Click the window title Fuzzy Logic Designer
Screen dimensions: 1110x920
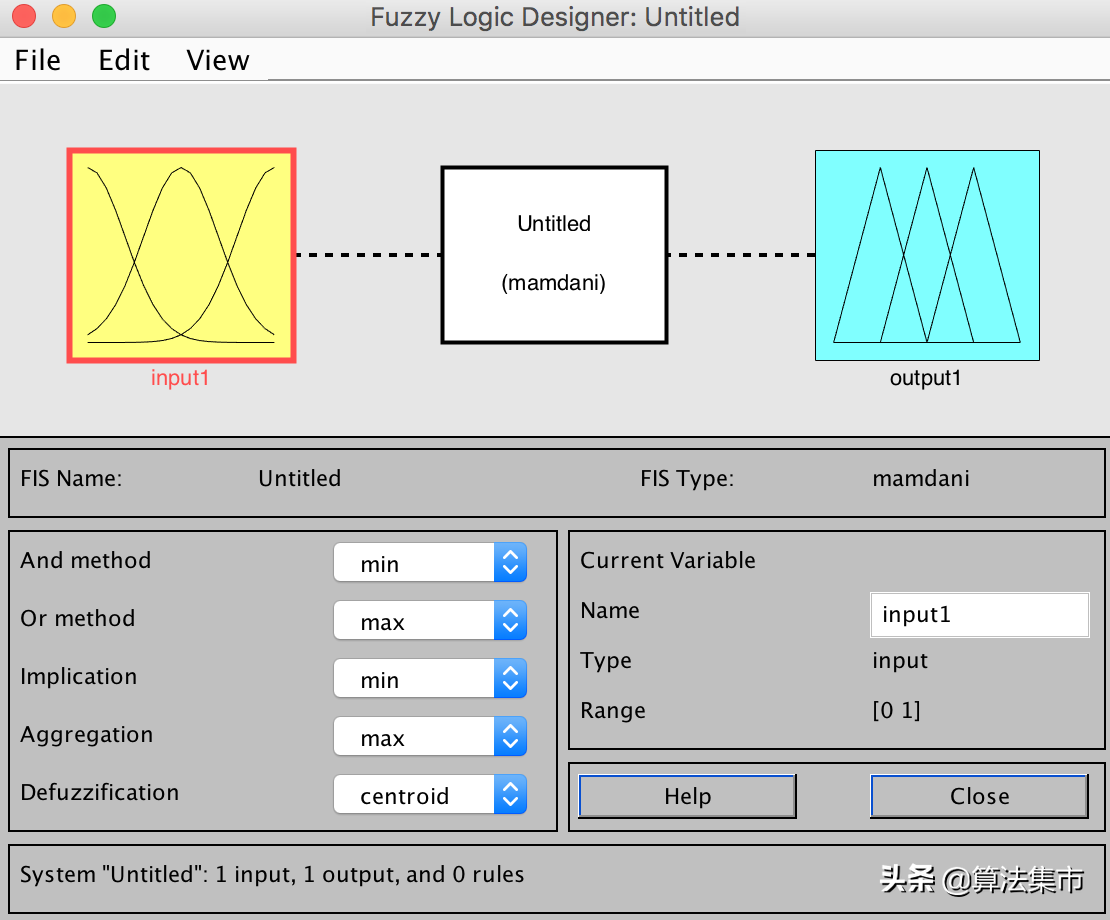click(x=555, y=17)
